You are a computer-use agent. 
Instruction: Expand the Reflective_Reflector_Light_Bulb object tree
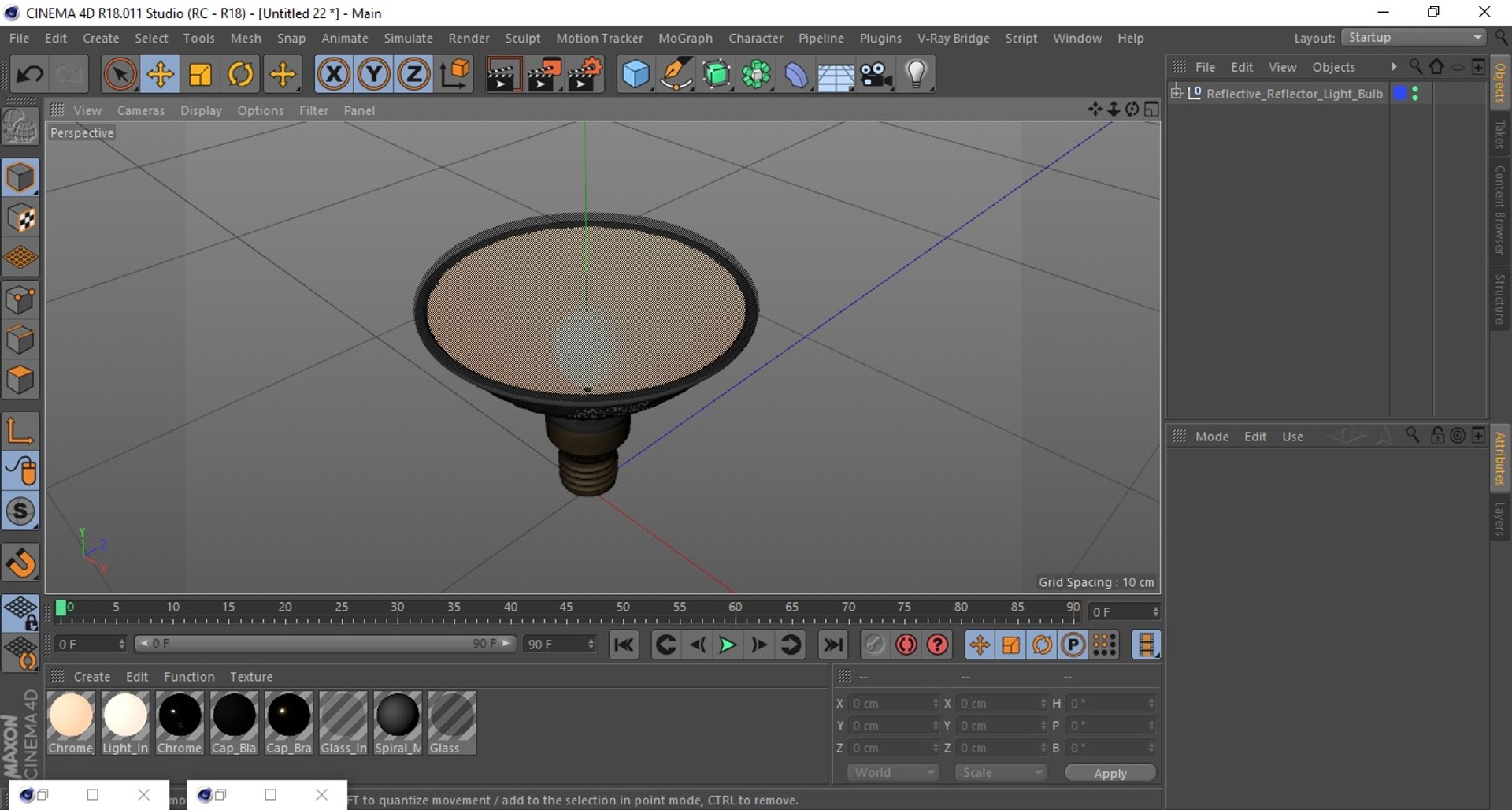[1177, 93]
